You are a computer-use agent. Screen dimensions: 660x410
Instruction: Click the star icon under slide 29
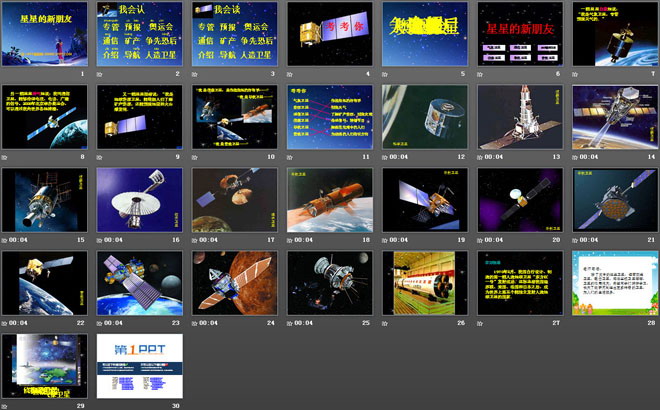pyautogui.click(x=5, y=406)
